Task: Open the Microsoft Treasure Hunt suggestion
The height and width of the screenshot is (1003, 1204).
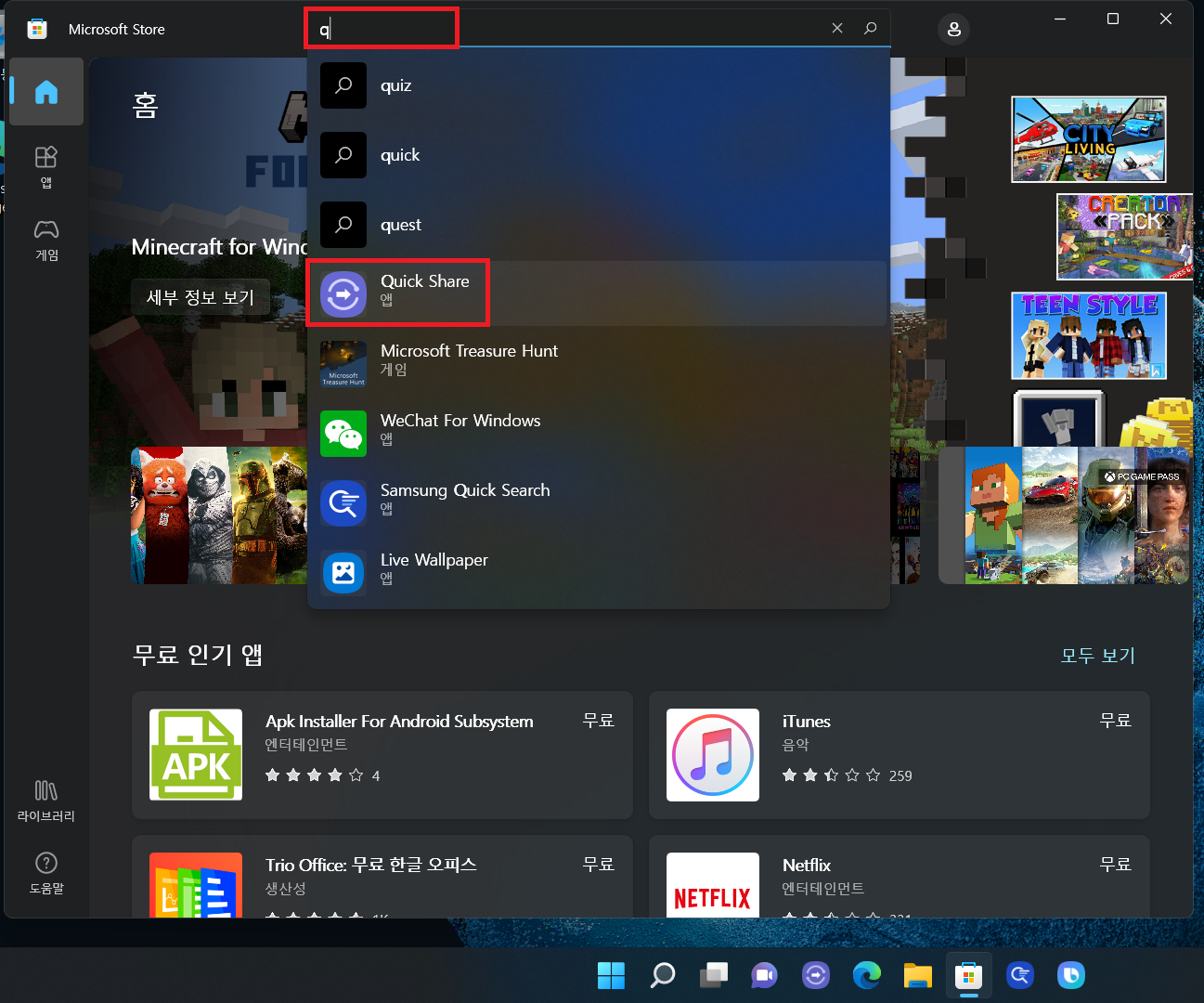Action: (x=599, y=363)
